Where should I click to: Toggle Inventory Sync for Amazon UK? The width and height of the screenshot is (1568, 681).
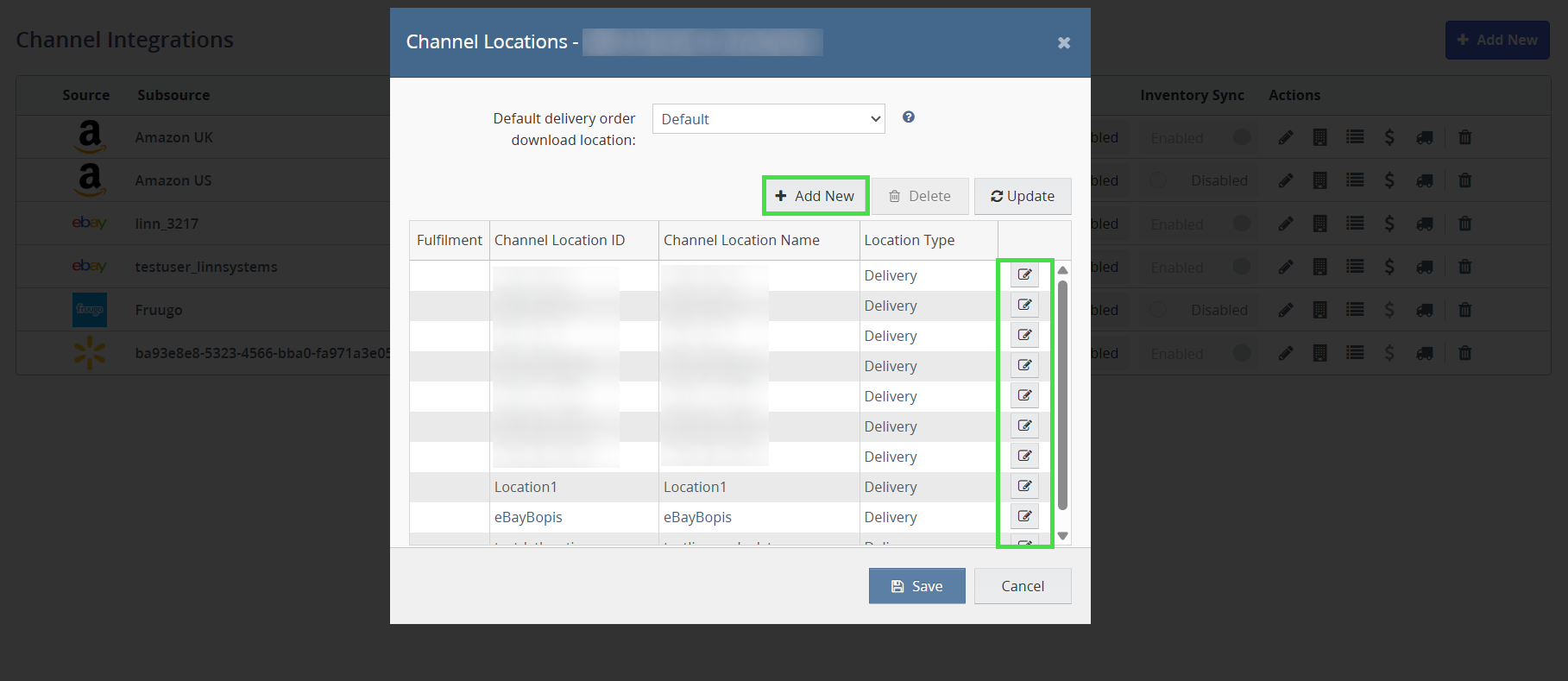pyautogui.click(x=1200, y=137)
